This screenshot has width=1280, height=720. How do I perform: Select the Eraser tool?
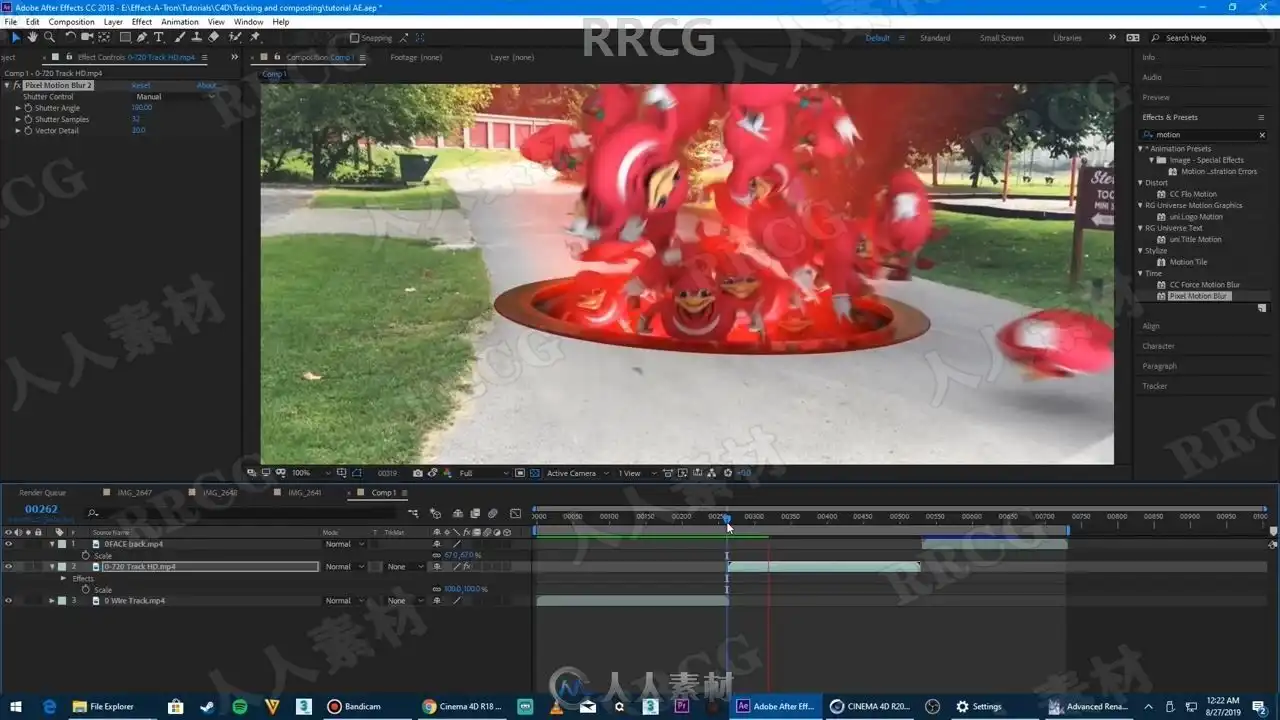(213, 37)
